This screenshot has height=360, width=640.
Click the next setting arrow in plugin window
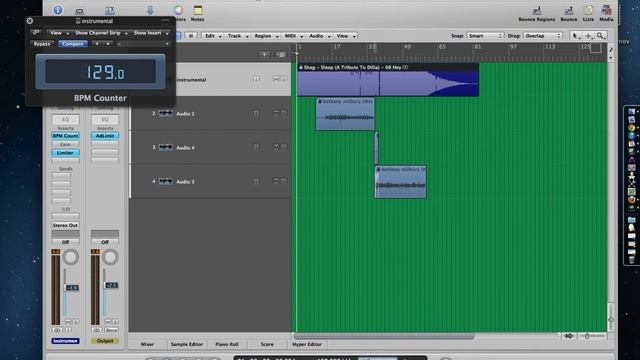click(107, 44)
